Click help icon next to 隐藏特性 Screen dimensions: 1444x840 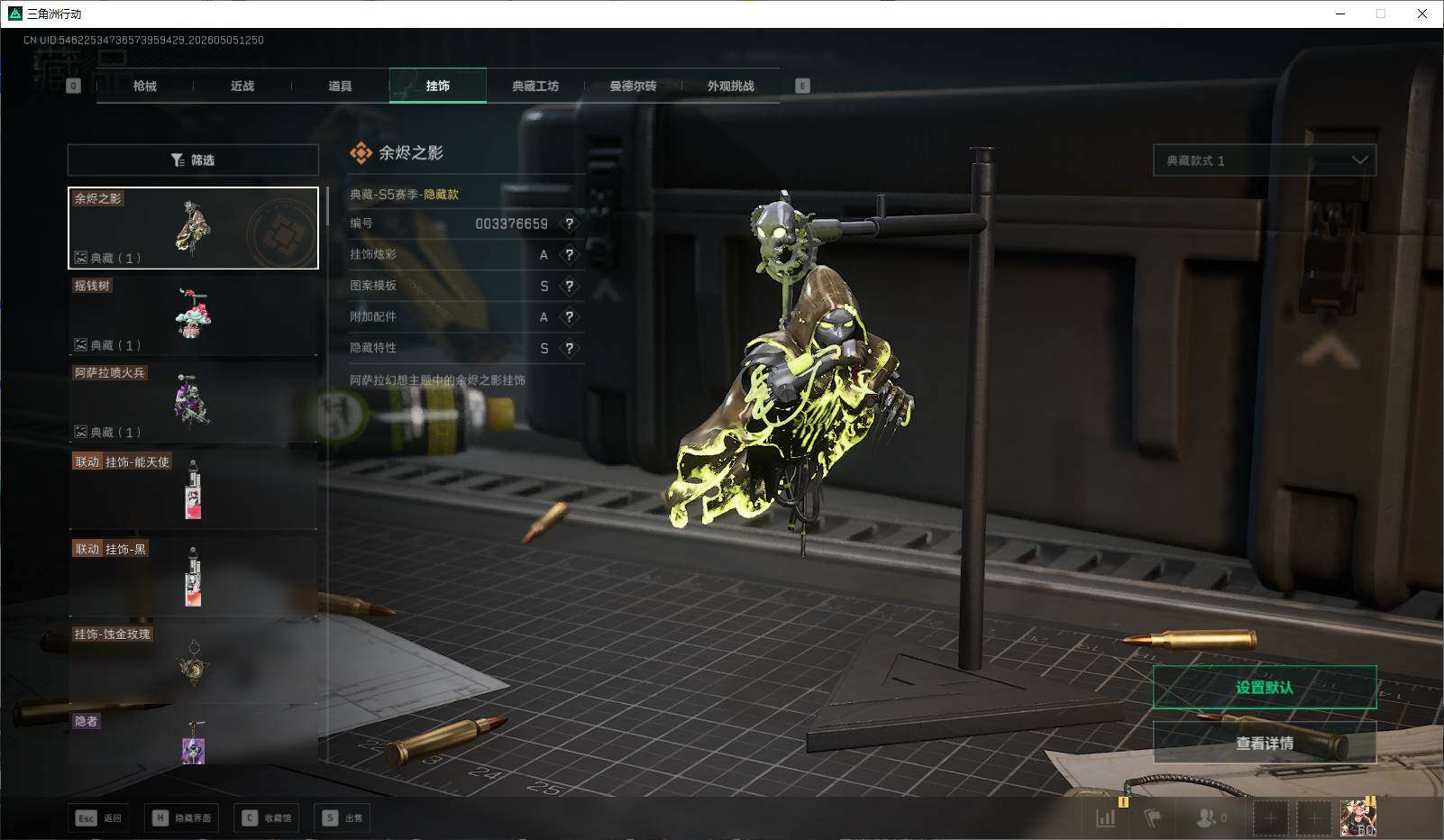[x=569, y=348]
